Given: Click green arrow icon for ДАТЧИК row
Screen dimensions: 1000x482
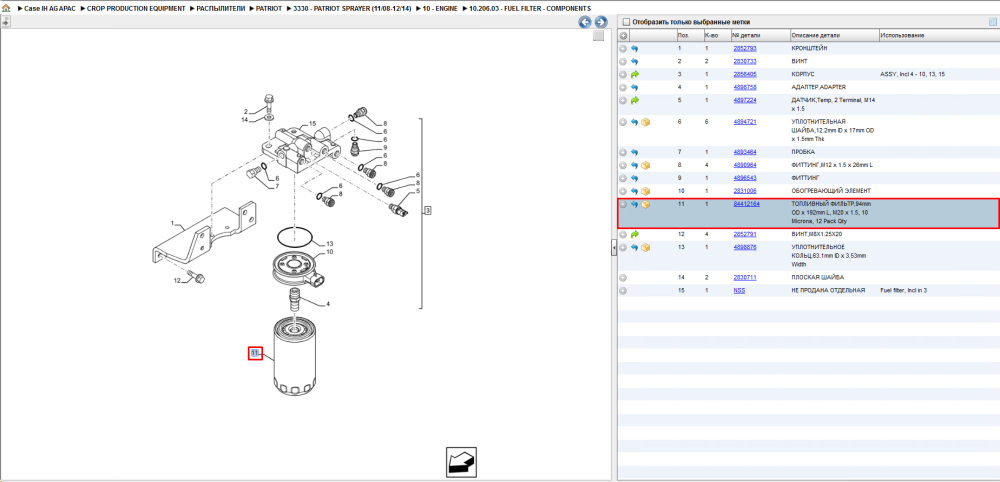Looking at the screenshot, I should click(634, 100).
